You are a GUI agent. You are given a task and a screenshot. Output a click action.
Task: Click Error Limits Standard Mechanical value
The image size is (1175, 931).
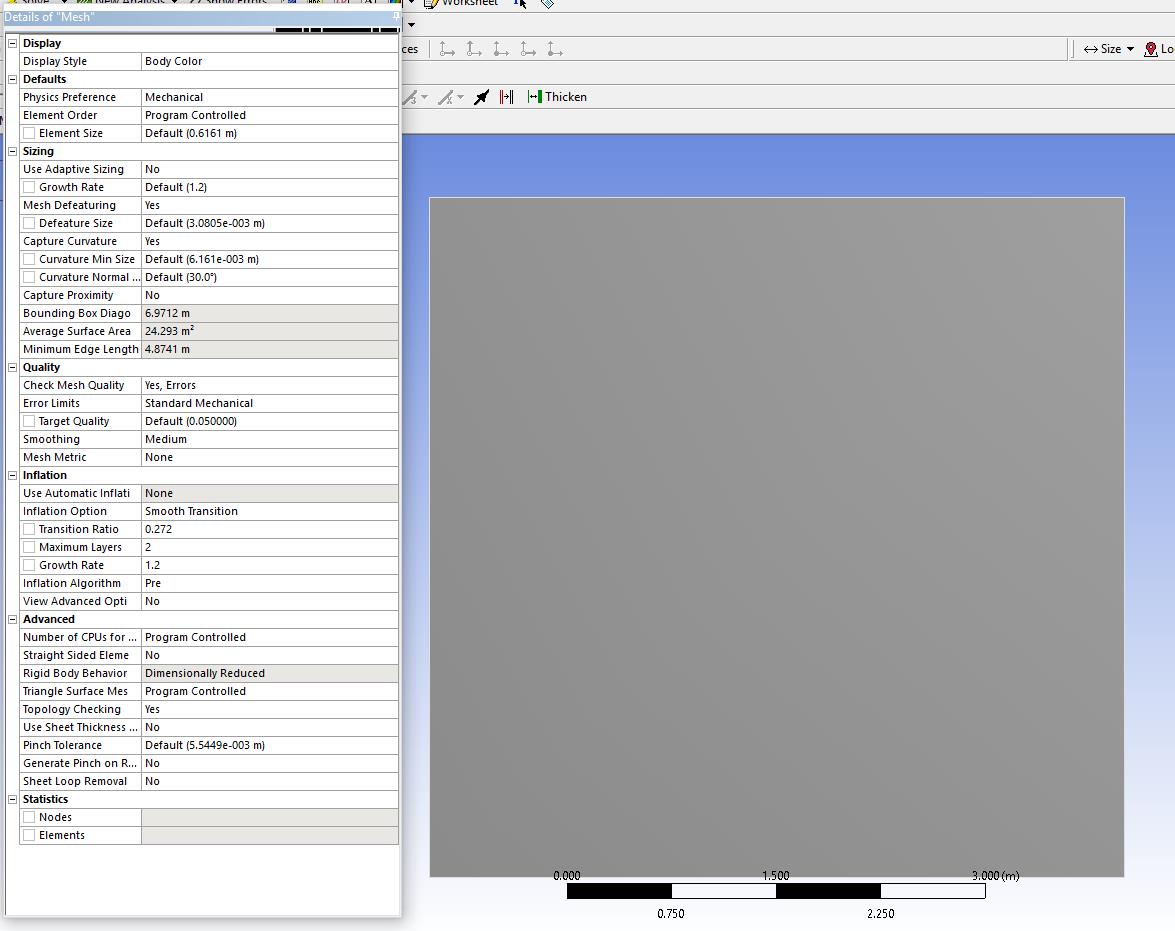click(x=270, y=403)
